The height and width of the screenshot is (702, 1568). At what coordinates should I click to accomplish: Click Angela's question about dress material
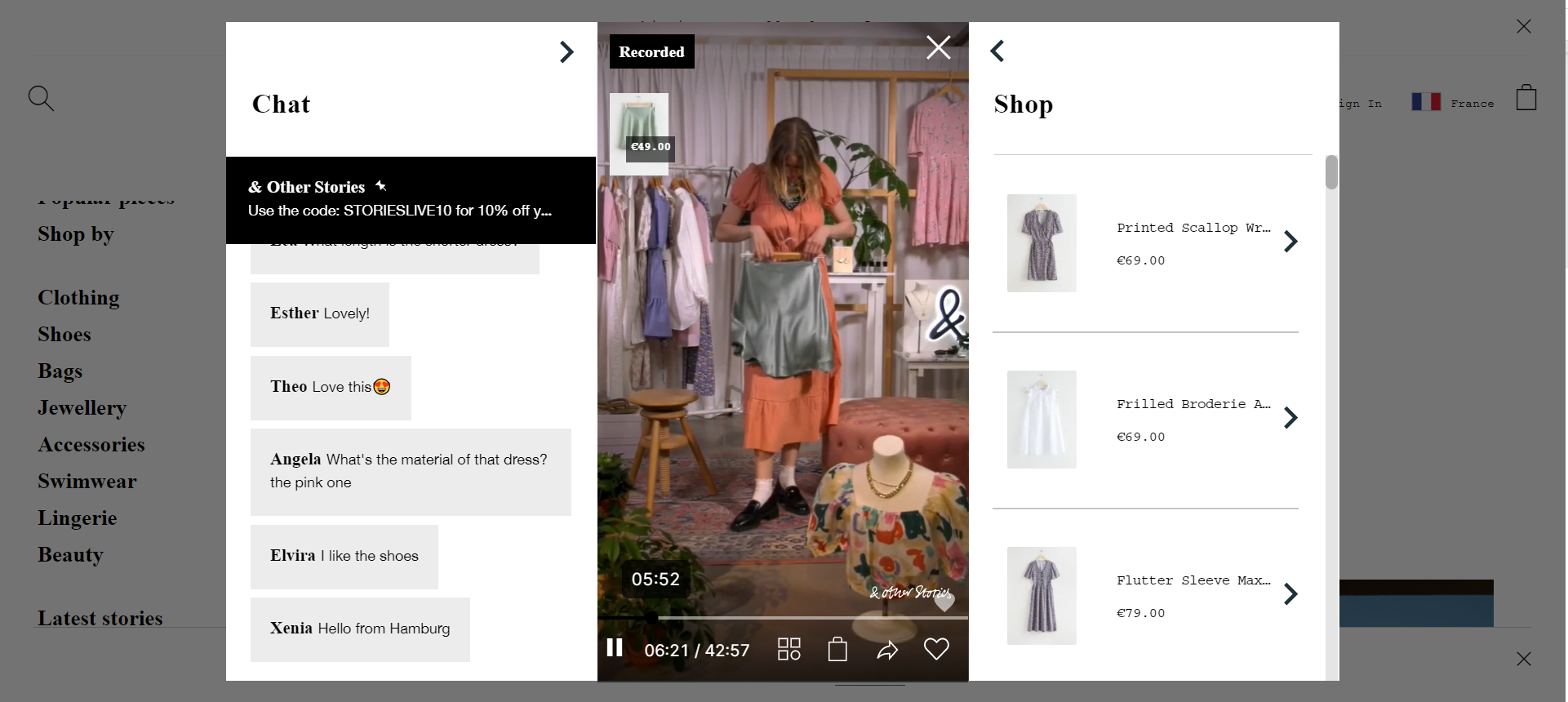pyautogui.click(x=411, y=472)
